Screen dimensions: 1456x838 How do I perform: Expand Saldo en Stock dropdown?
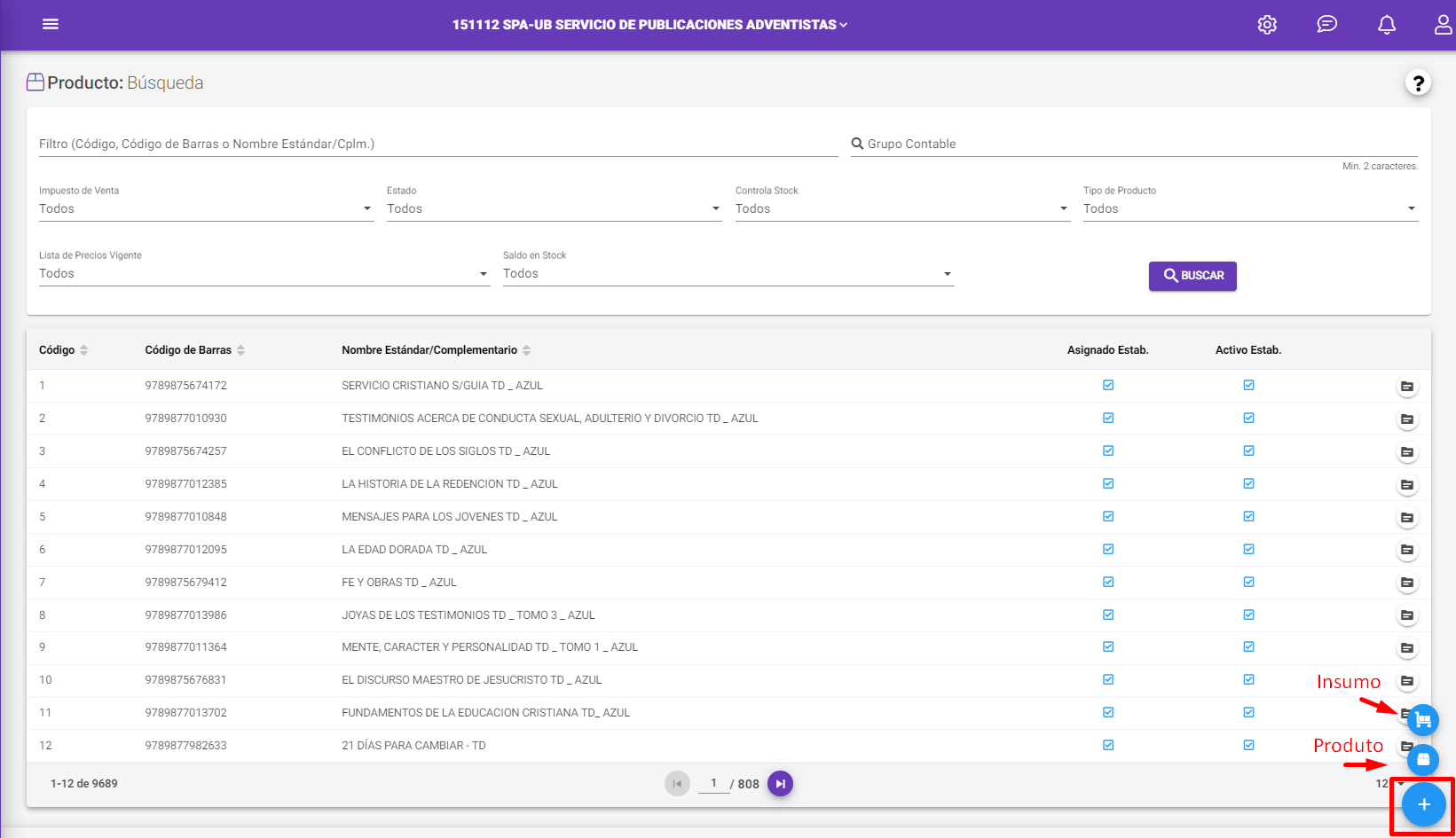(x=728, y=274)
